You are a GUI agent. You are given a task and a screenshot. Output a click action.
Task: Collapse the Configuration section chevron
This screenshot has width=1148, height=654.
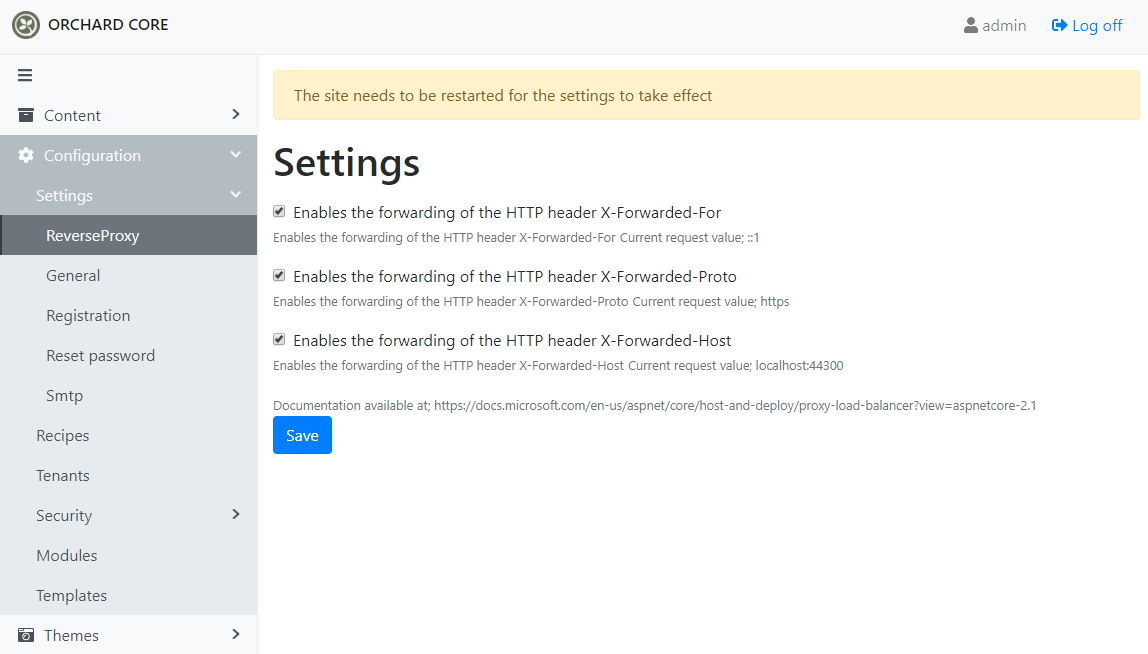coord(236,155)
